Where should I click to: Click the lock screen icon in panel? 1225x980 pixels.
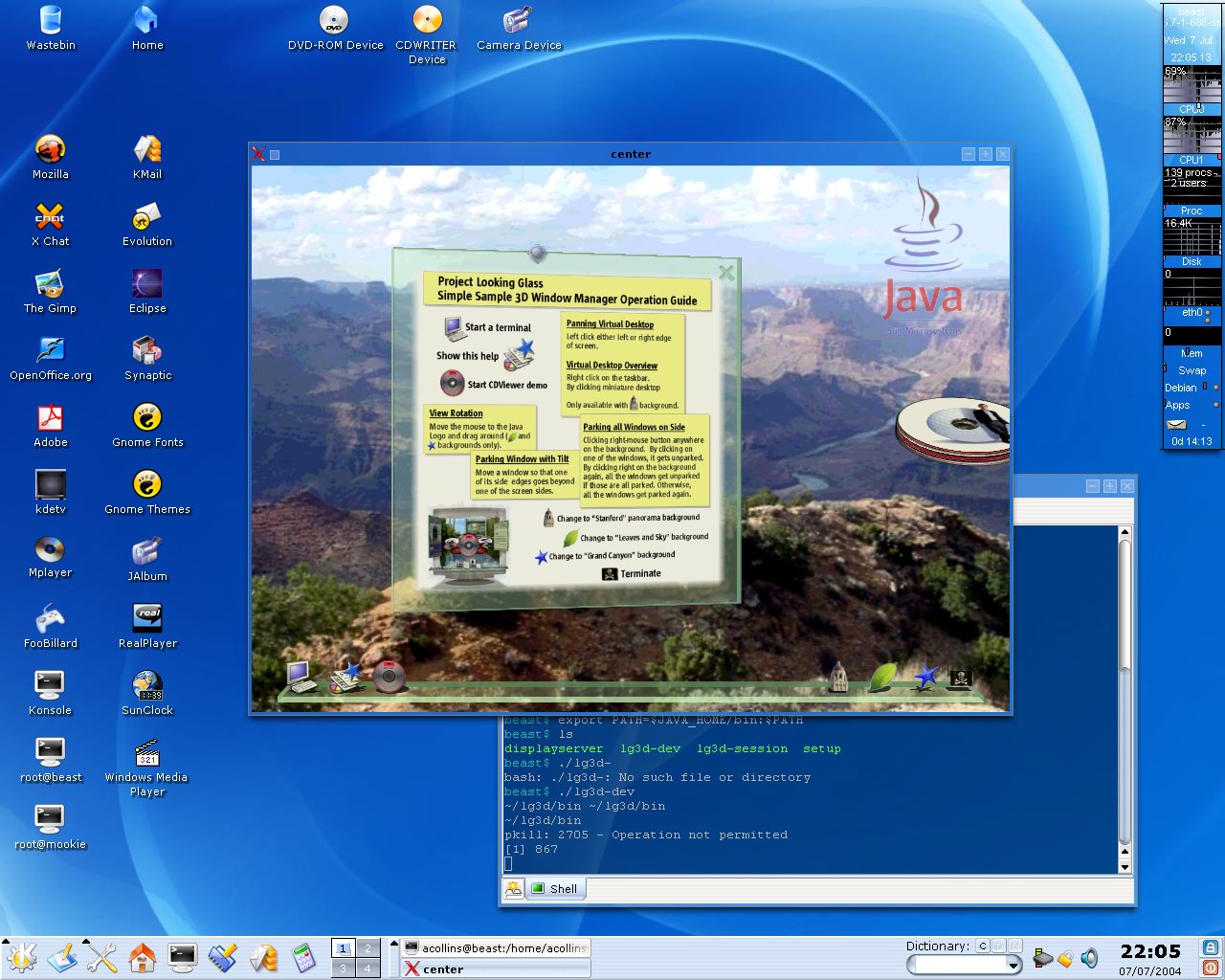pyautogui.click(x=1210, y=947)
